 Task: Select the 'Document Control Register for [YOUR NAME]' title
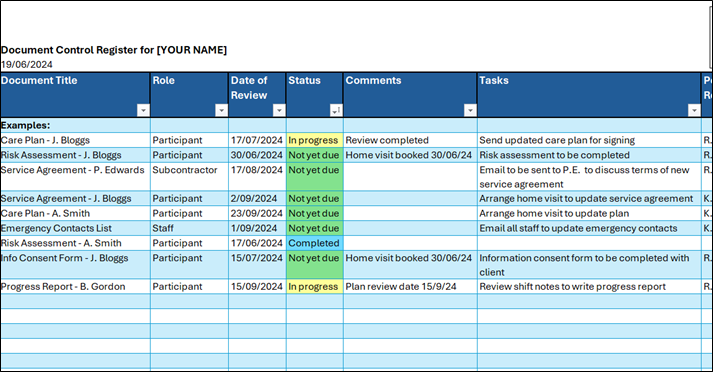[114, 50]
